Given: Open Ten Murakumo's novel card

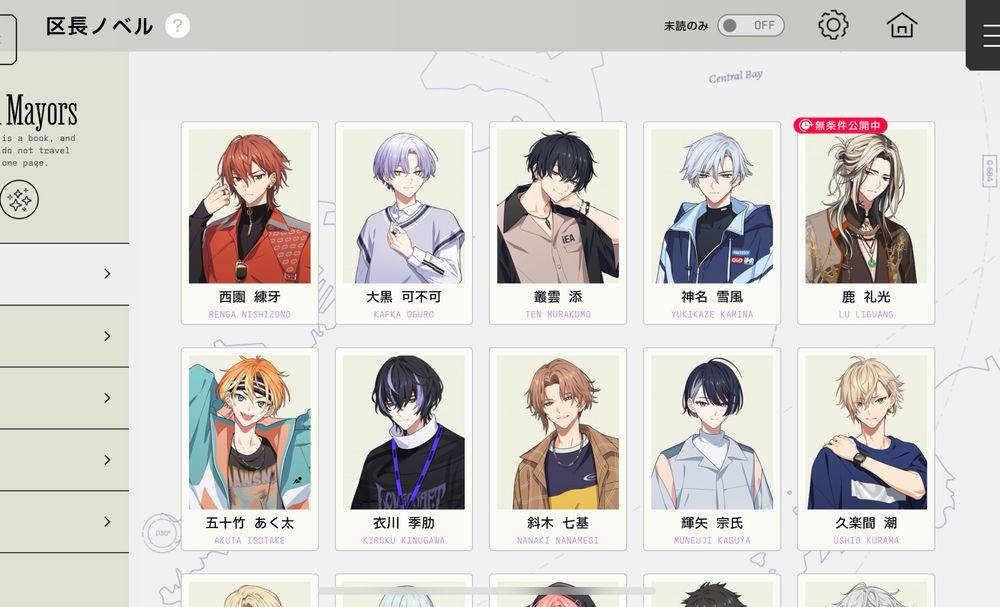Looking at the screenshot, I should pyautogui.click(x=558, y=223).
